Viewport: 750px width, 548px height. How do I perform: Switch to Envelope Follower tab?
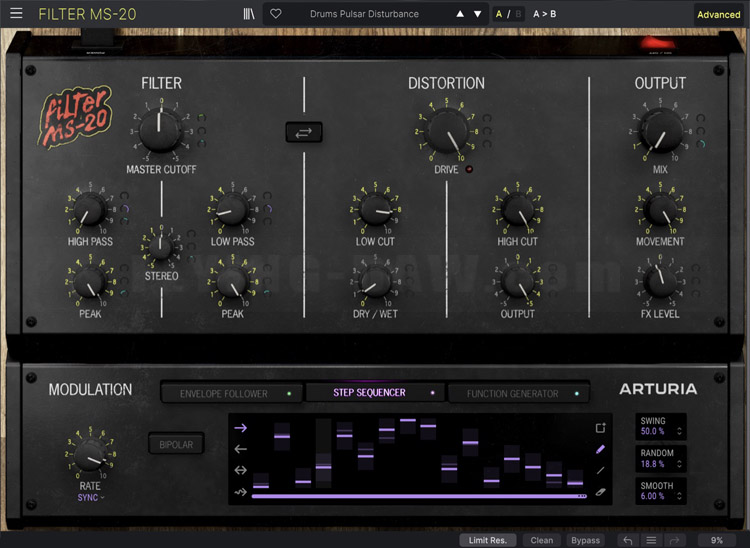click(x=232, y=394)
